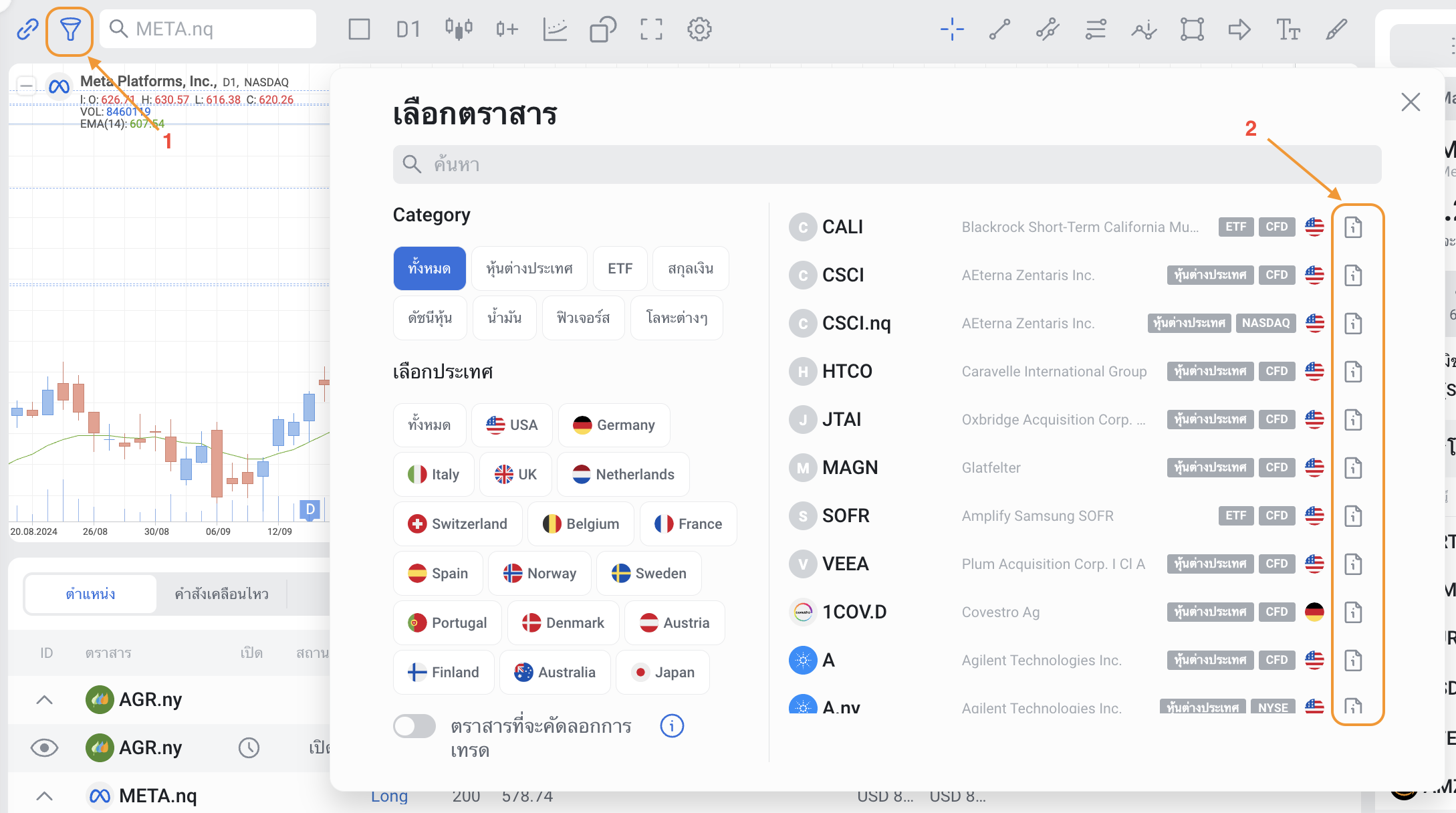
Task: Toggle fullscreen chart mode icon
Action: 651,29
